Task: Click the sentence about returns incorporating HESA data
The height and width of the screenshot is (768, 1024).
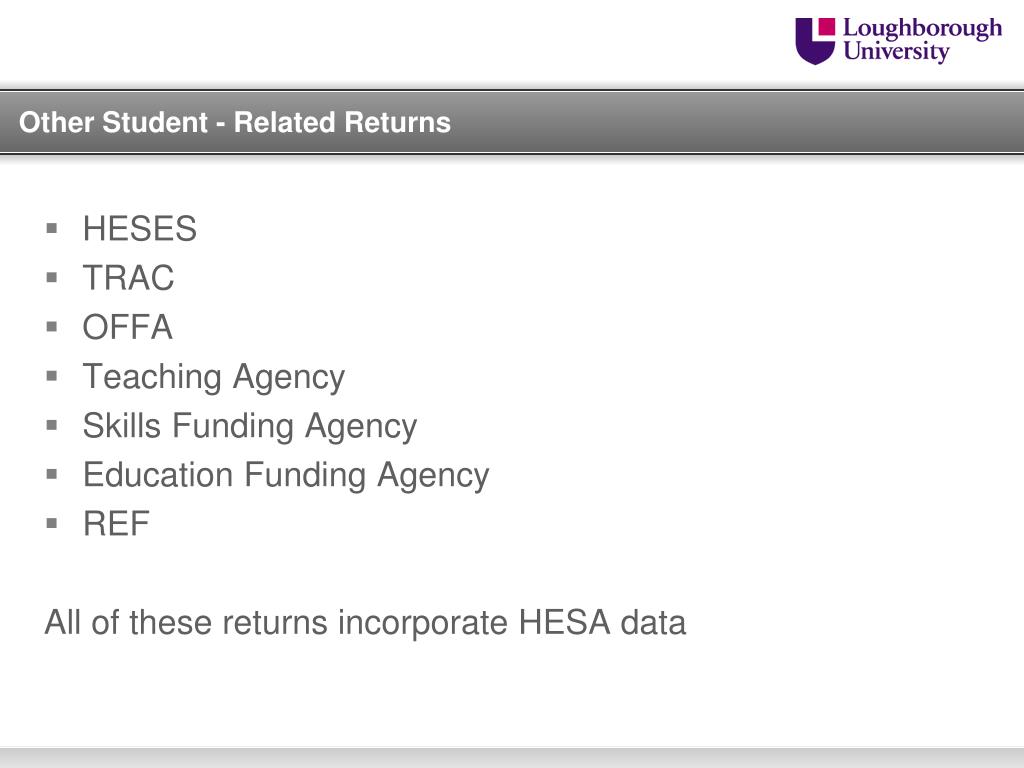Action: (x=365, y=622)
